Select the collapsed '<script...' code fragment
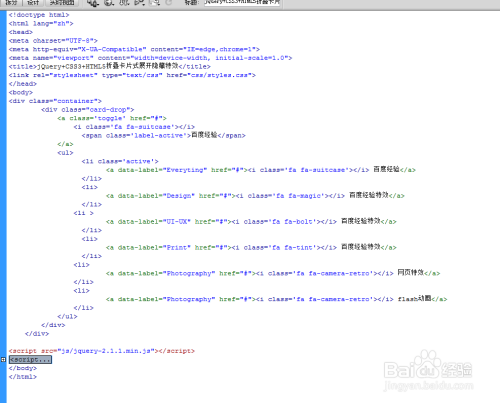This screenshot has width=500, height=403. (x=30, y=360)
